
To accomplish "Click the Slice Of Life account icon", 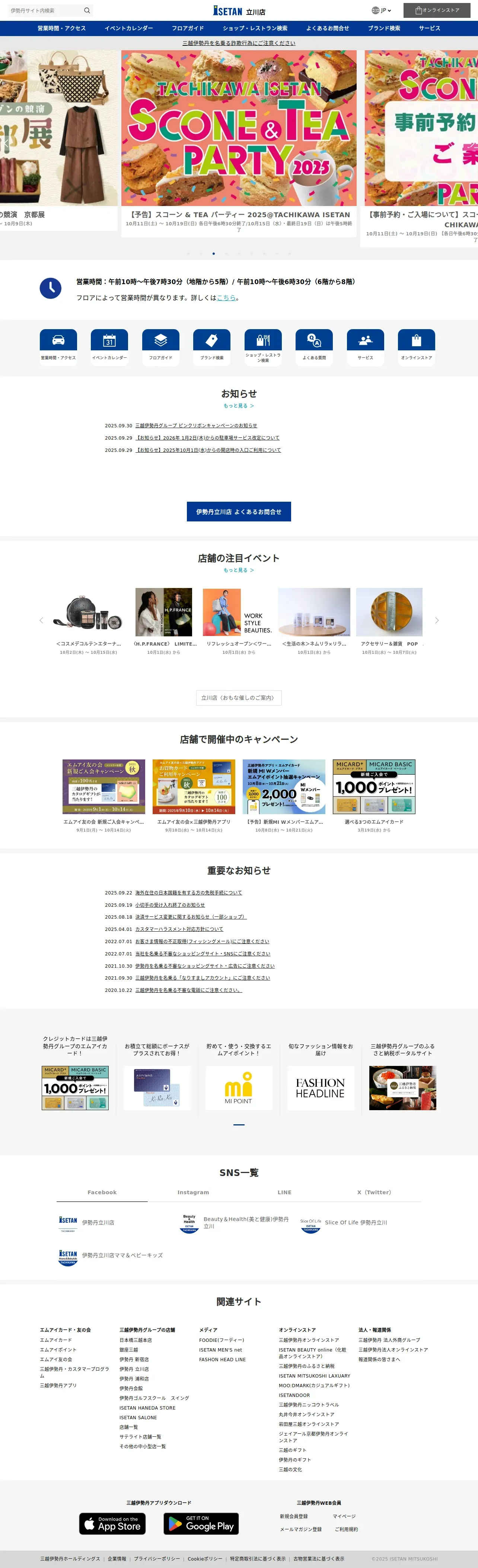I will (310, 1225).
